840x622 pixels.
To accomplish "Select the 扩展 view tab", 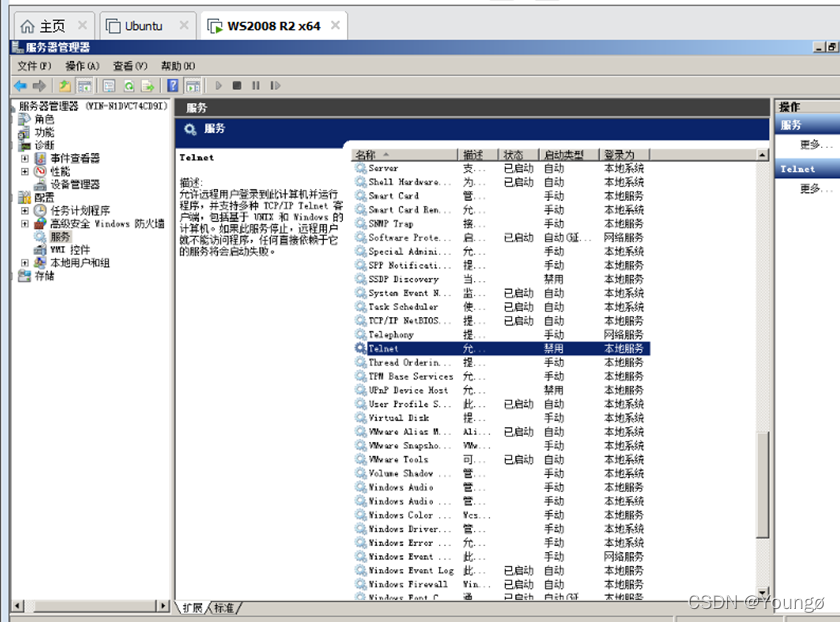I will [192, 608].
